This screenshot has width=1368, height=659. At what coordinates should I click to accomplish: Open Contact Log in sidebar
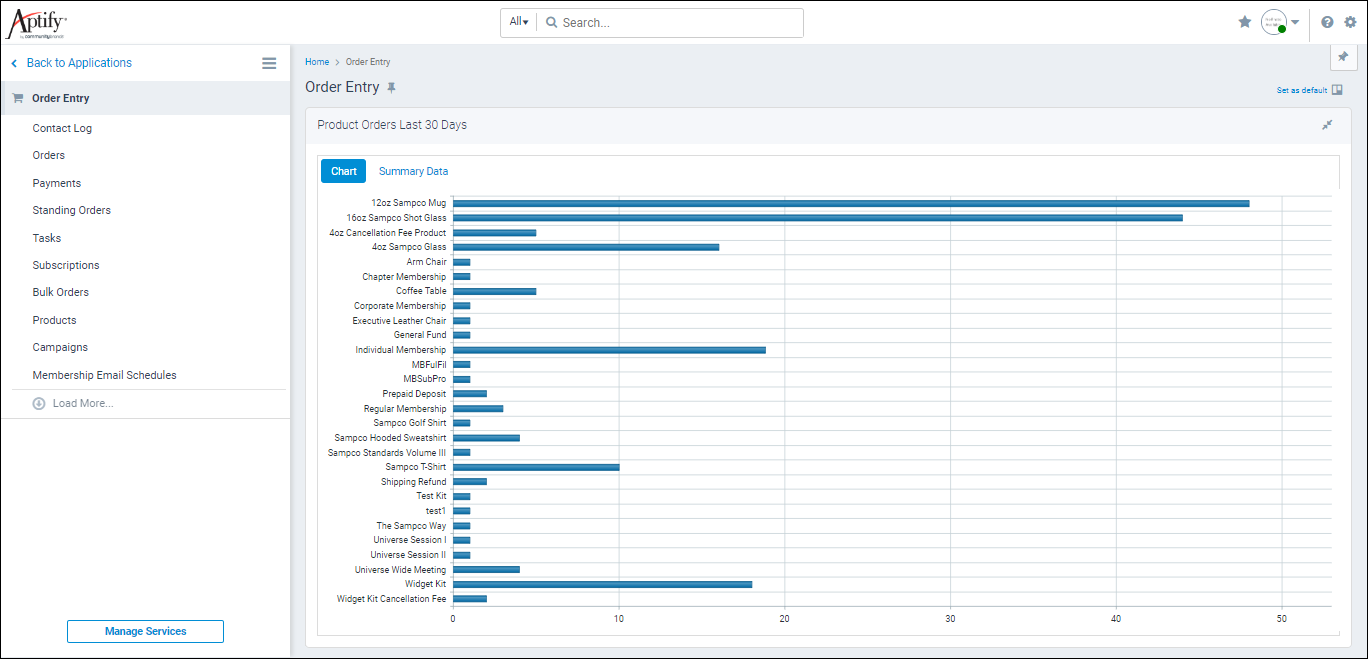tap(62, 128)
